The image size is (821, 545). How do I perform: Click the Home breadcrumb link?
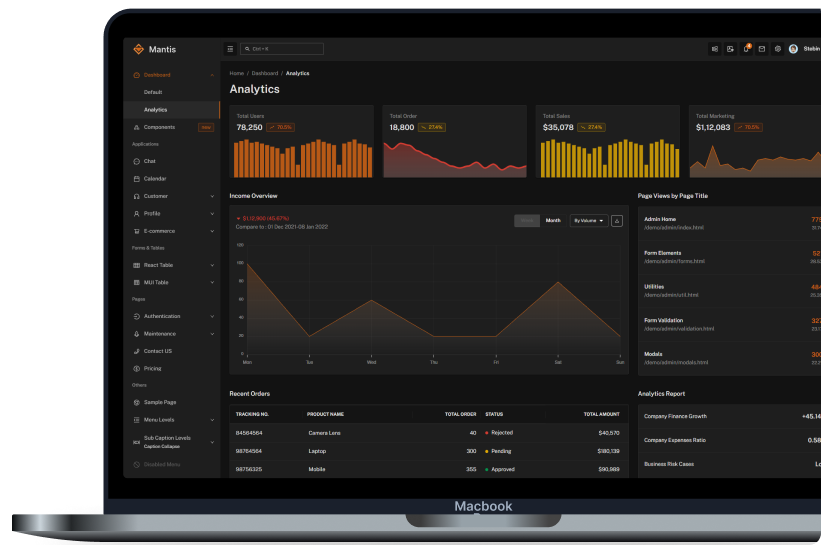[x=236, y=73]
